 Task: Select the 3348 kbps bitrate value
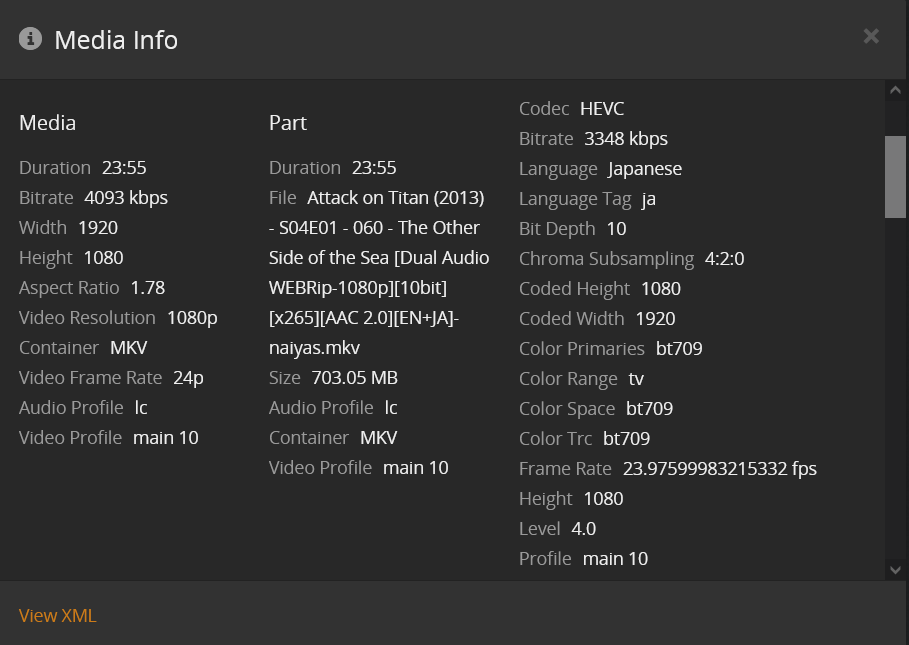tap(626, 138)
